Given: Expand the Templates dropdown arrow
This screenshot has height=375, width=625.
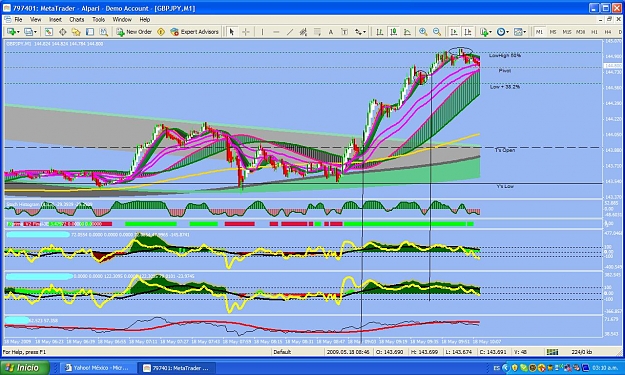Looking at the screenshot, I should point(525,32).
